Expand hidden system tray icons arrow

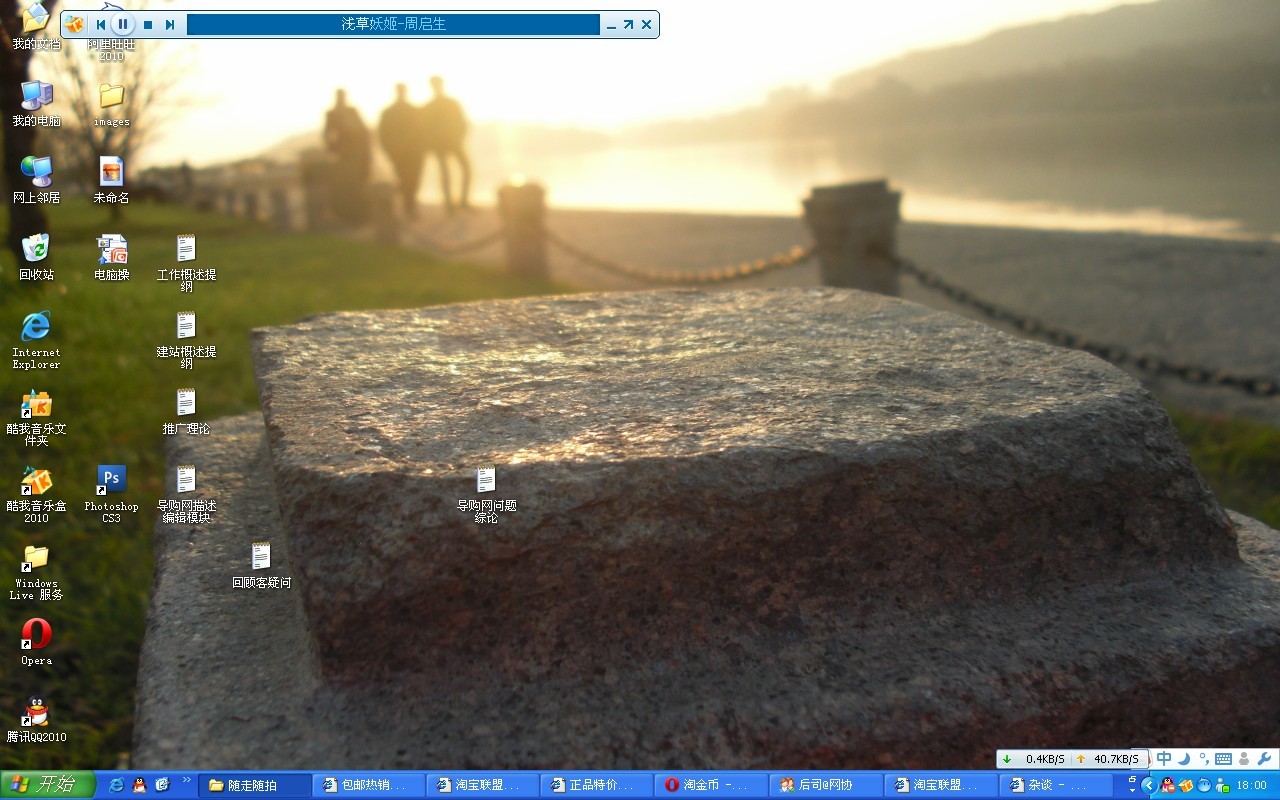[1148, 785]
